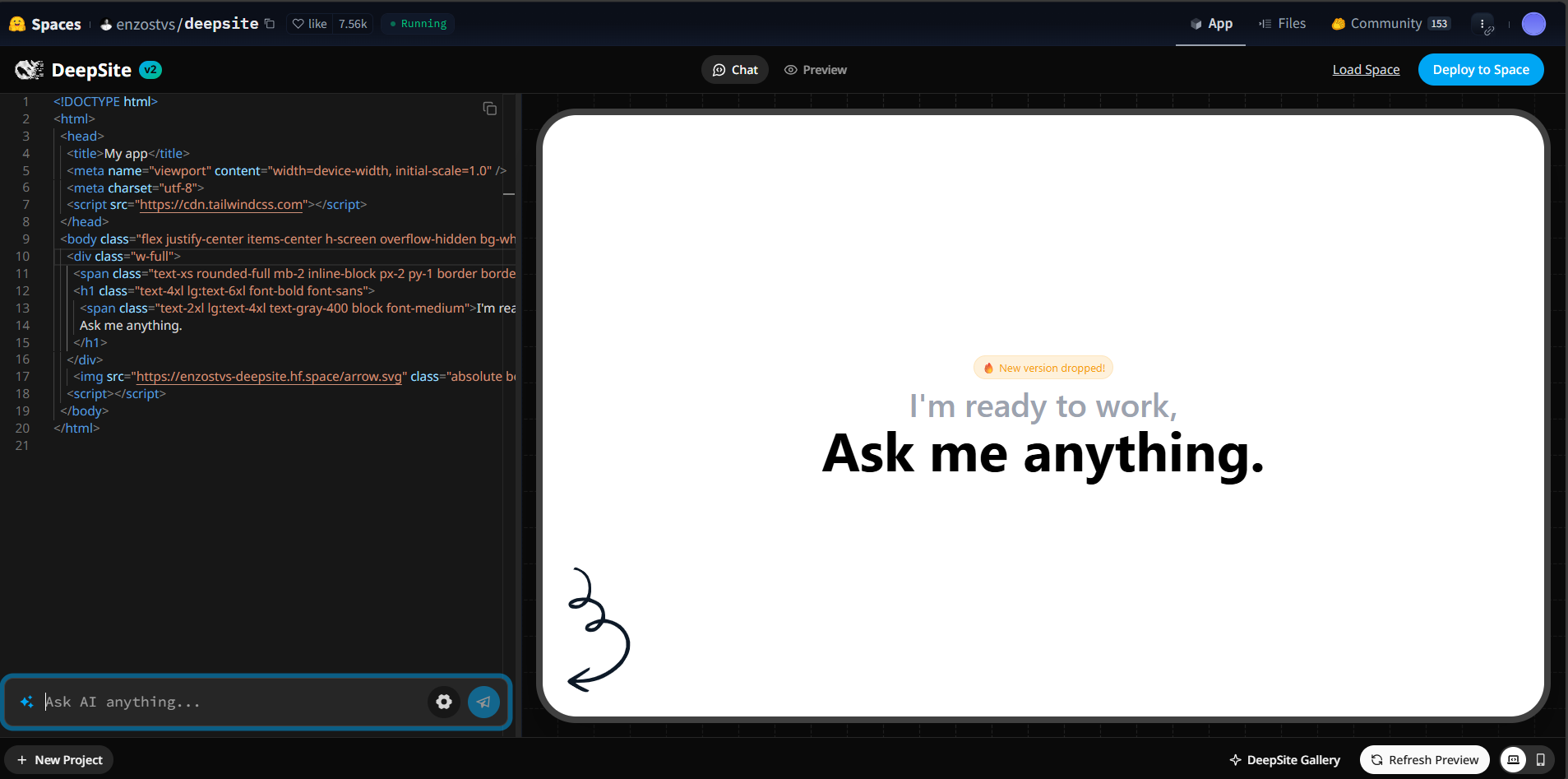The height and width of the screenshot is (779, 1568).
Task: Open the Load Space link
Action: pyautogui.click(x=1365, y=69)
